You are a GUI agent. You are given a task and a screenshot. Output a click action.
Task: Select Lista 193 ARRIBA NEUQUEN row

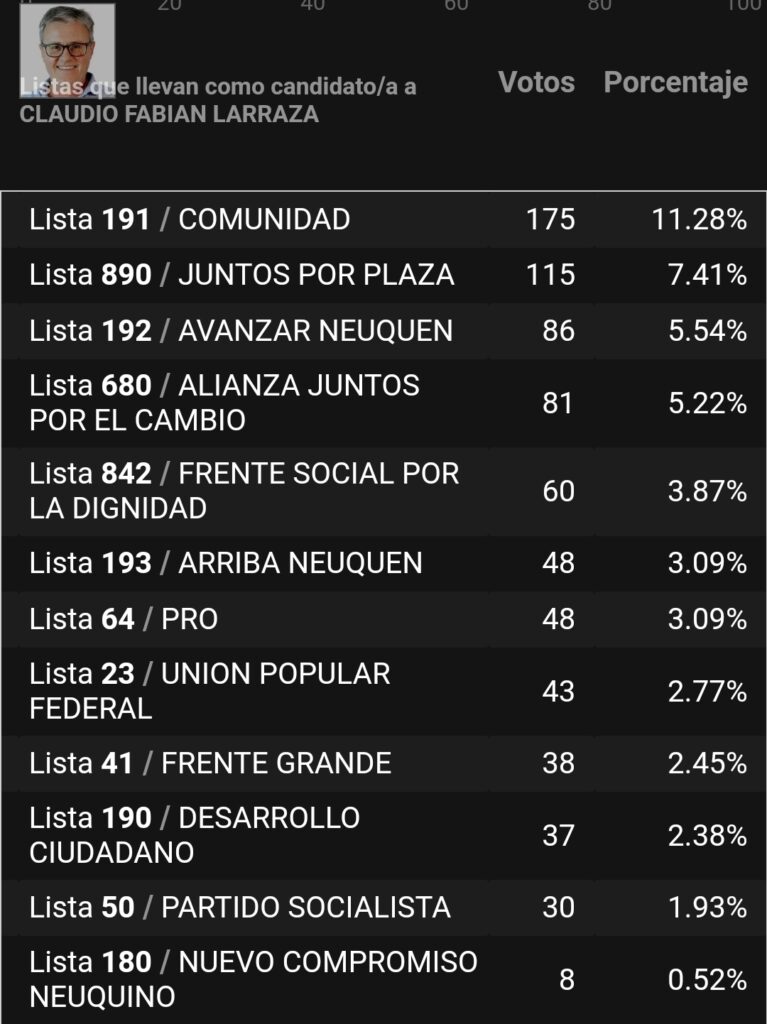click(x=384, y=564)
